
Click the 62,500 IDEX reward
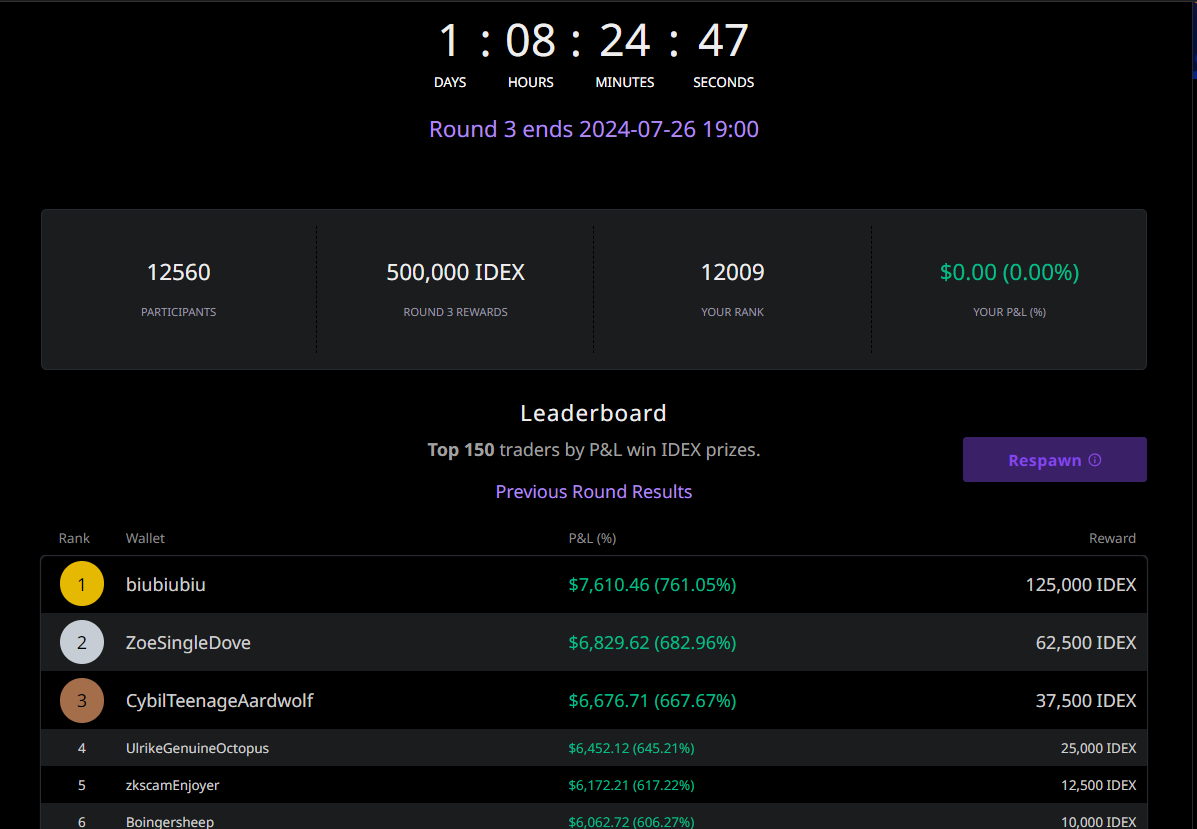1086,643
